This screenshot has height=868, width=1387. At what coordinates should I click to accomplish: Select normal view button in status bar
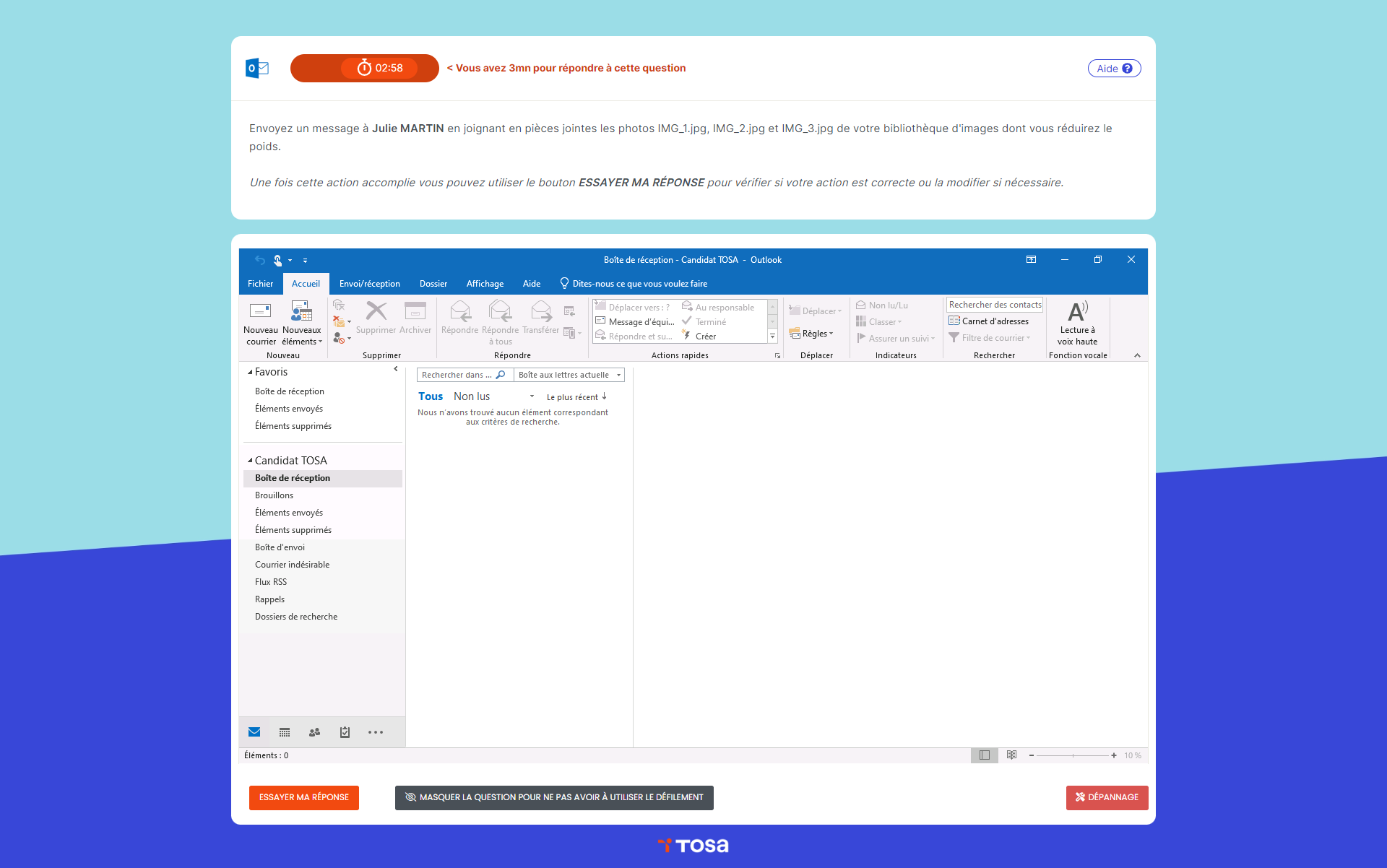(x=984, y=755)
